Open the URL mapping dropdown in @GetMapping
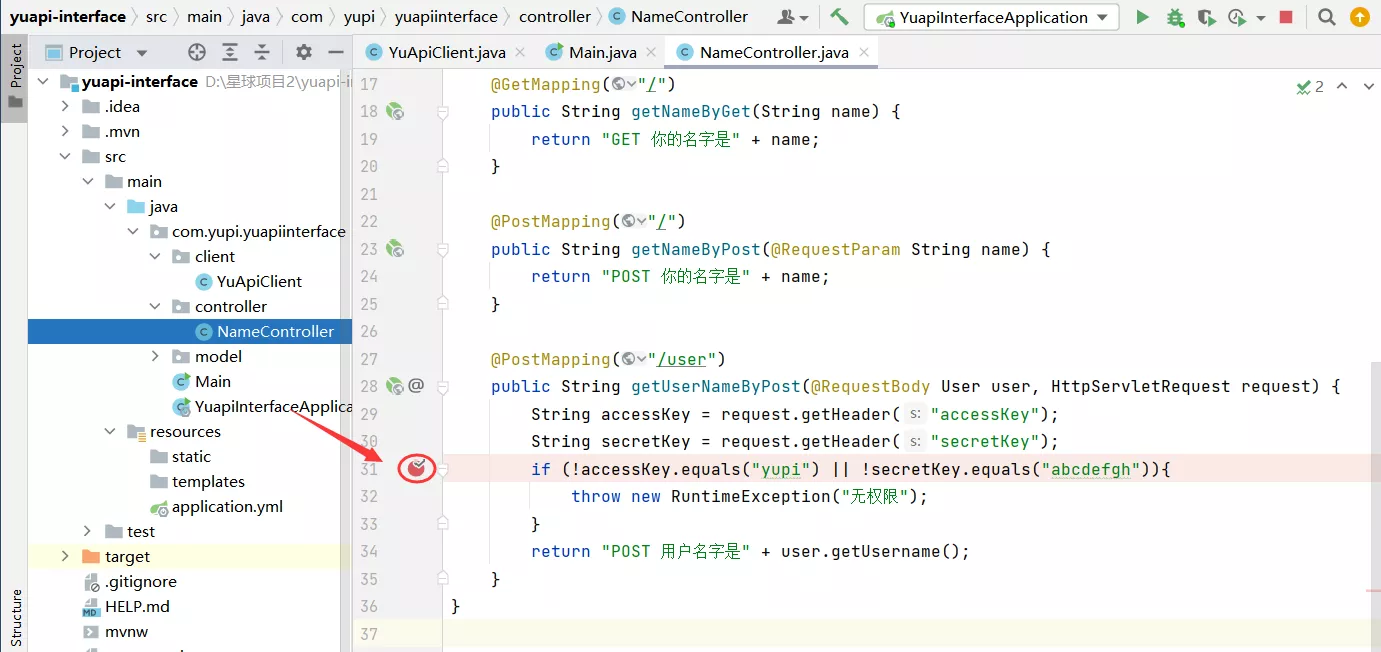 coord(624,84)
